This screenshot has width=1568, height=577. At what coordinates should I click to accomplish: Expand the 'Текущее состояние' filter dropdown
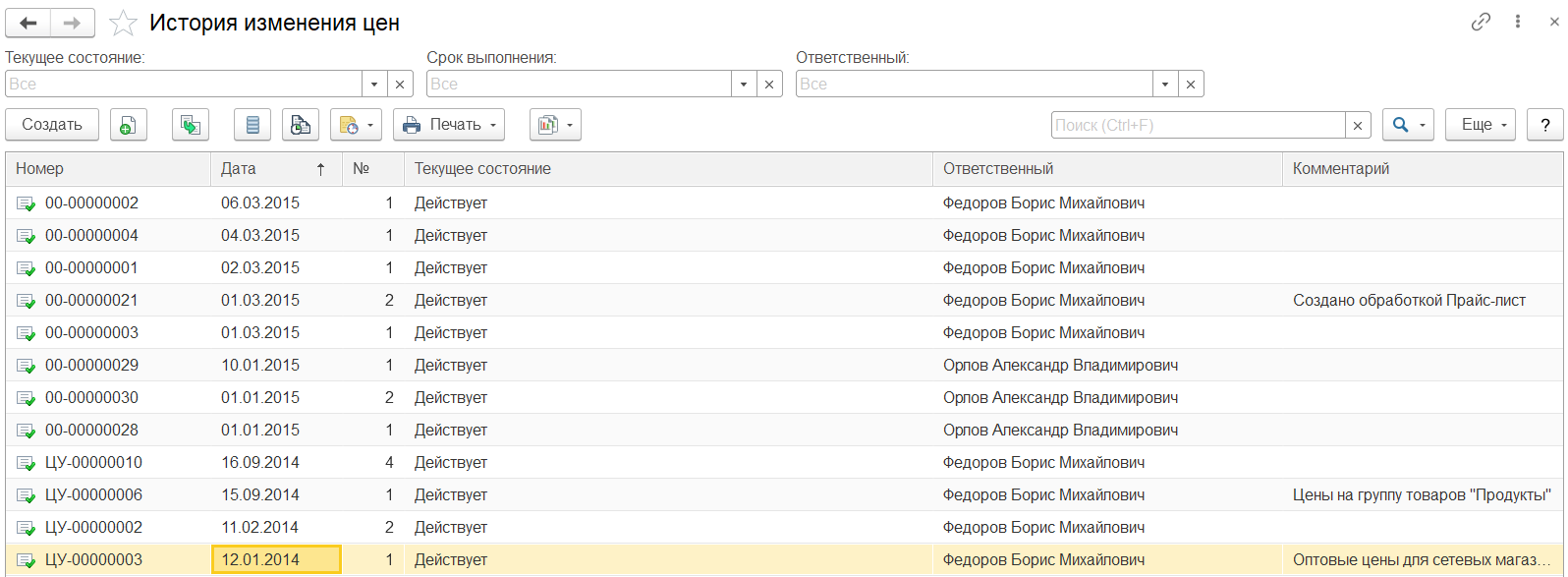pyautogui.click(x=374, y=85)
